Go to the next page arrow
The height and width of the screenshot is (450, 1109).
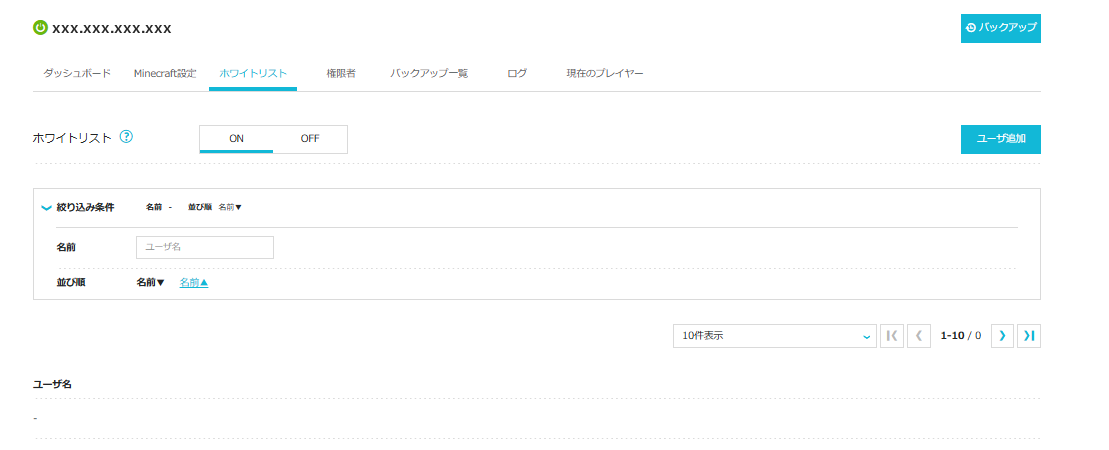coord(1001,336)
